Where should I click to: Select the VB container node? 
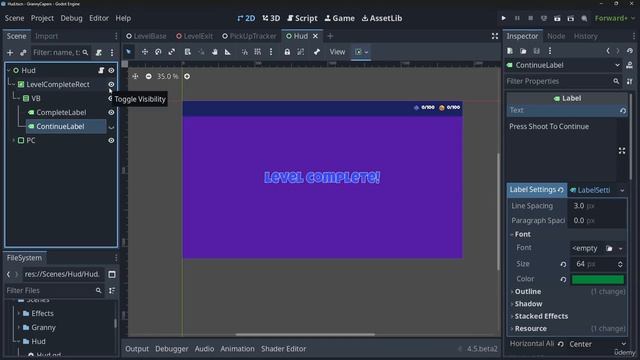[36, 98]
